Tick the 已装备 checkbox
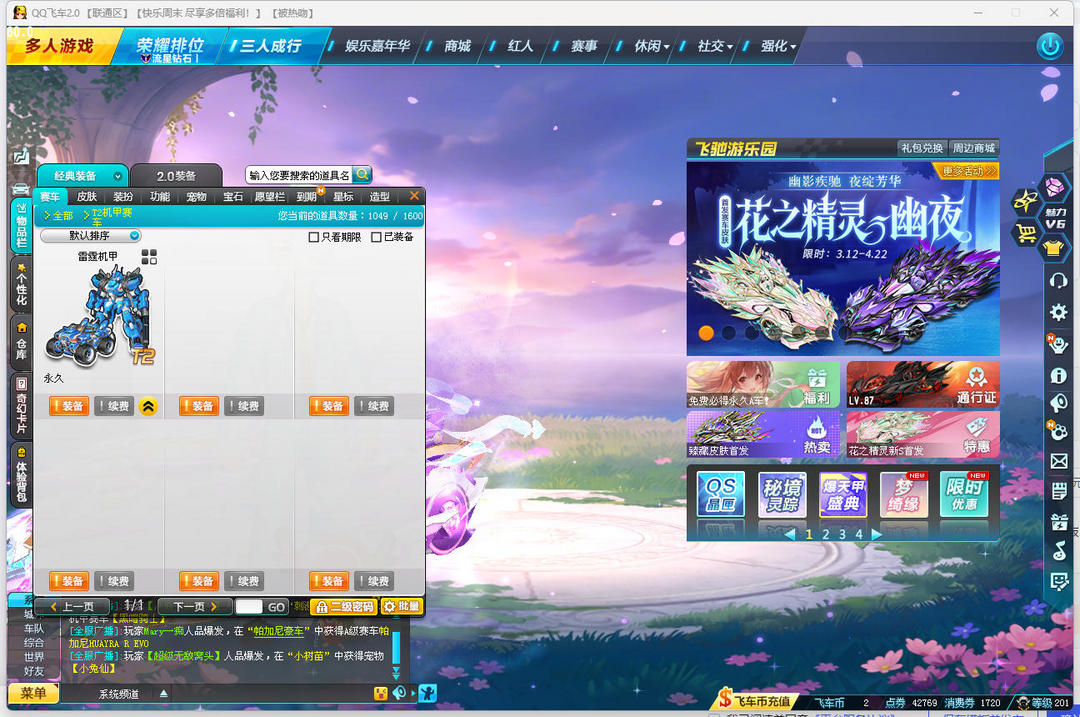 (x=376, y=237)
